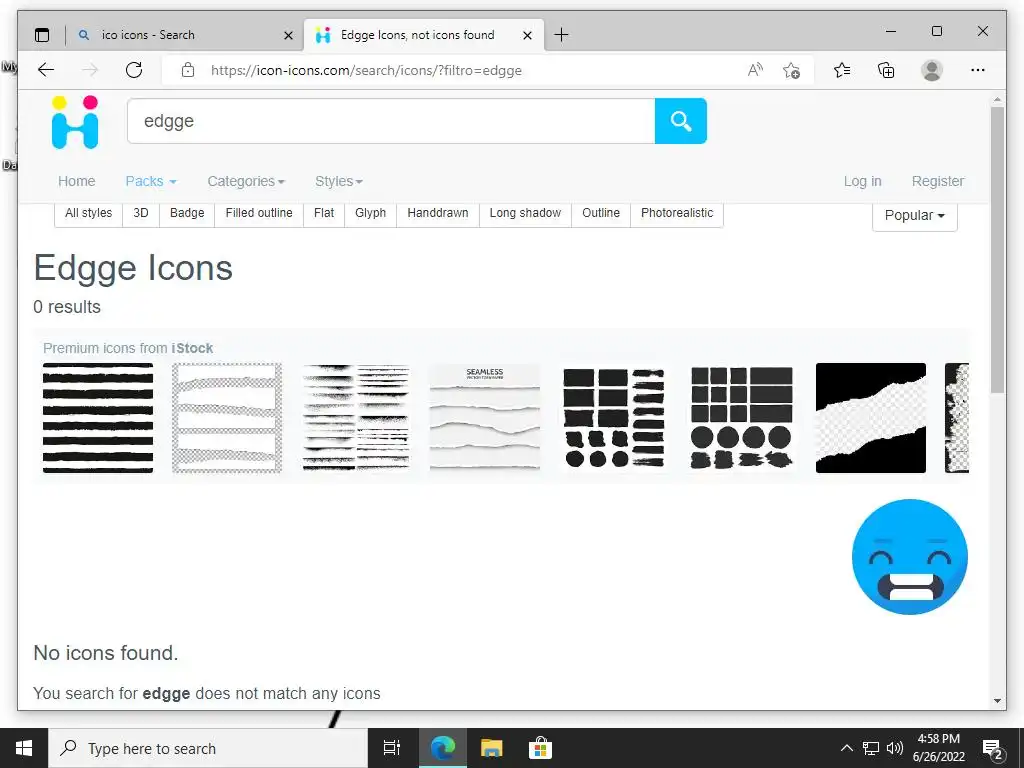1024x768 pixels.
Task: Open the icon-icons site logo
Action: coord(75,122)
